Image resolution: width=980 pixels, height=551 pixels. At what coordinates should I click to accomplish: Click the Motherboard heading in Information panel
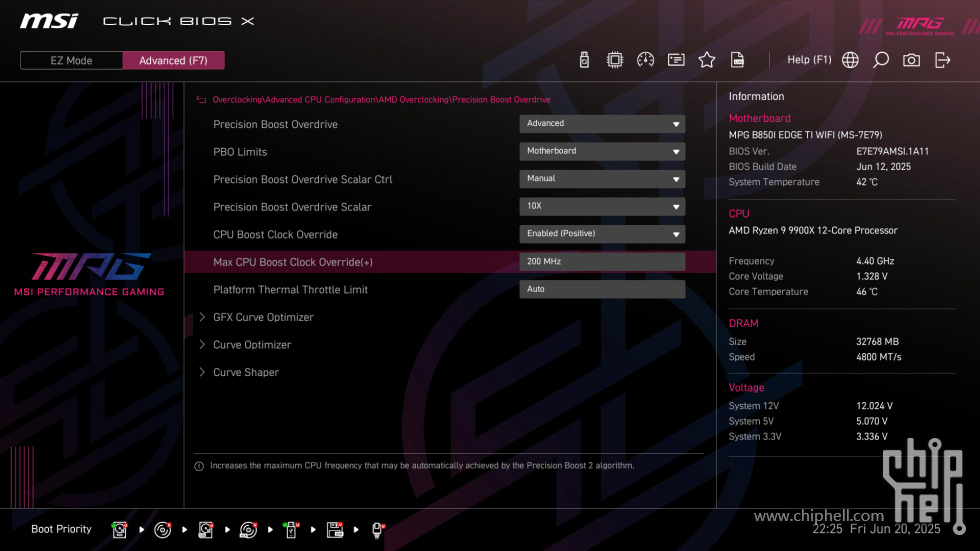[759, 118]
